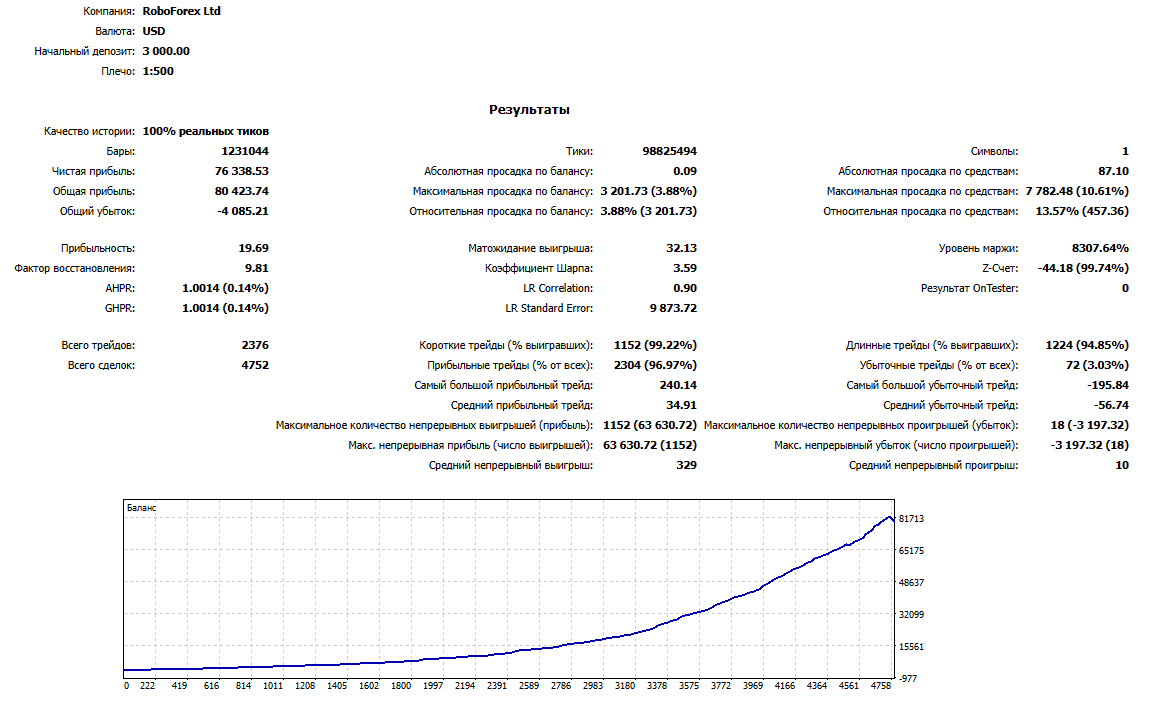Viewport: 1151px width, 708px height.
Task: Click Z-score value -44.18 (99.74%)
Action: tap(1083, 268)
